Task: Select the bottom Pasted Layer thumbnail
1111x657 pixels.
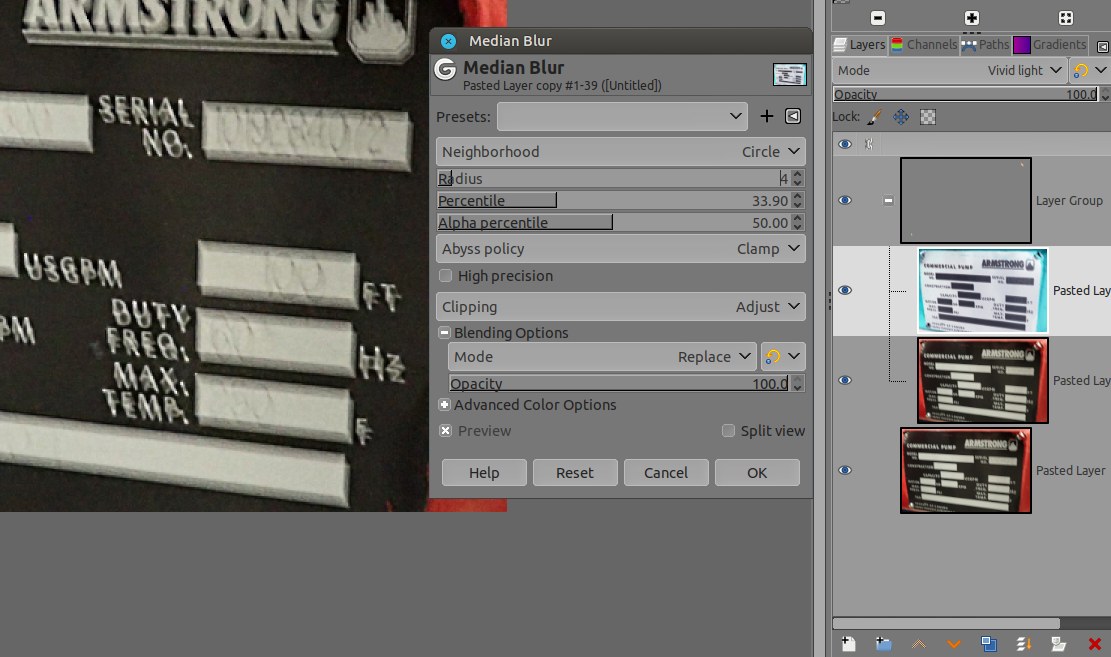Action: click(x=966, y=470)
